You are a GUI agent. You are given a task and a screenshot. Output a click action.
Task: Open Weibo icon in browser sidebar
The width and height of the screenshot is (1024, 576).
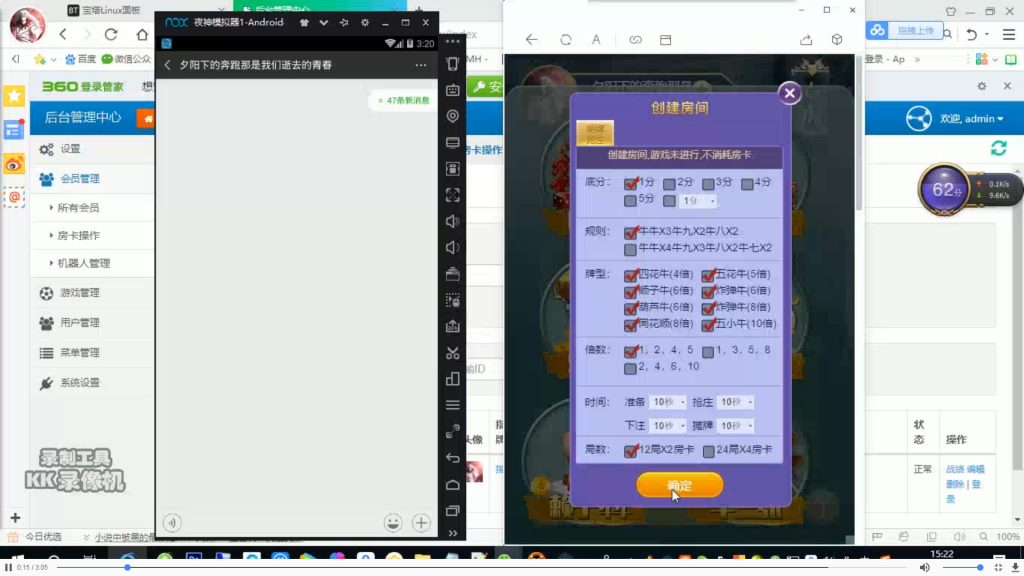click(14, 164)
